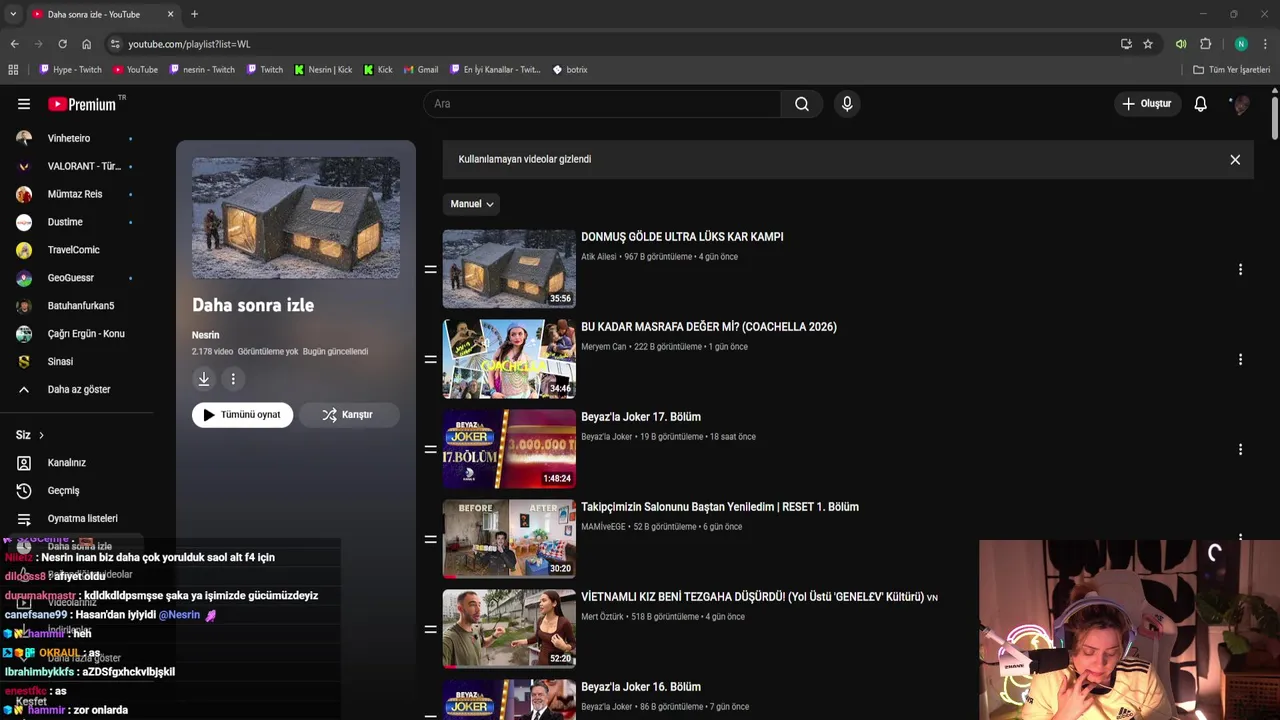Dismiss the Kullanılamayan videolar gizlendi notice
Screen dimensions: 1280x720
(x=1235, y=160)
